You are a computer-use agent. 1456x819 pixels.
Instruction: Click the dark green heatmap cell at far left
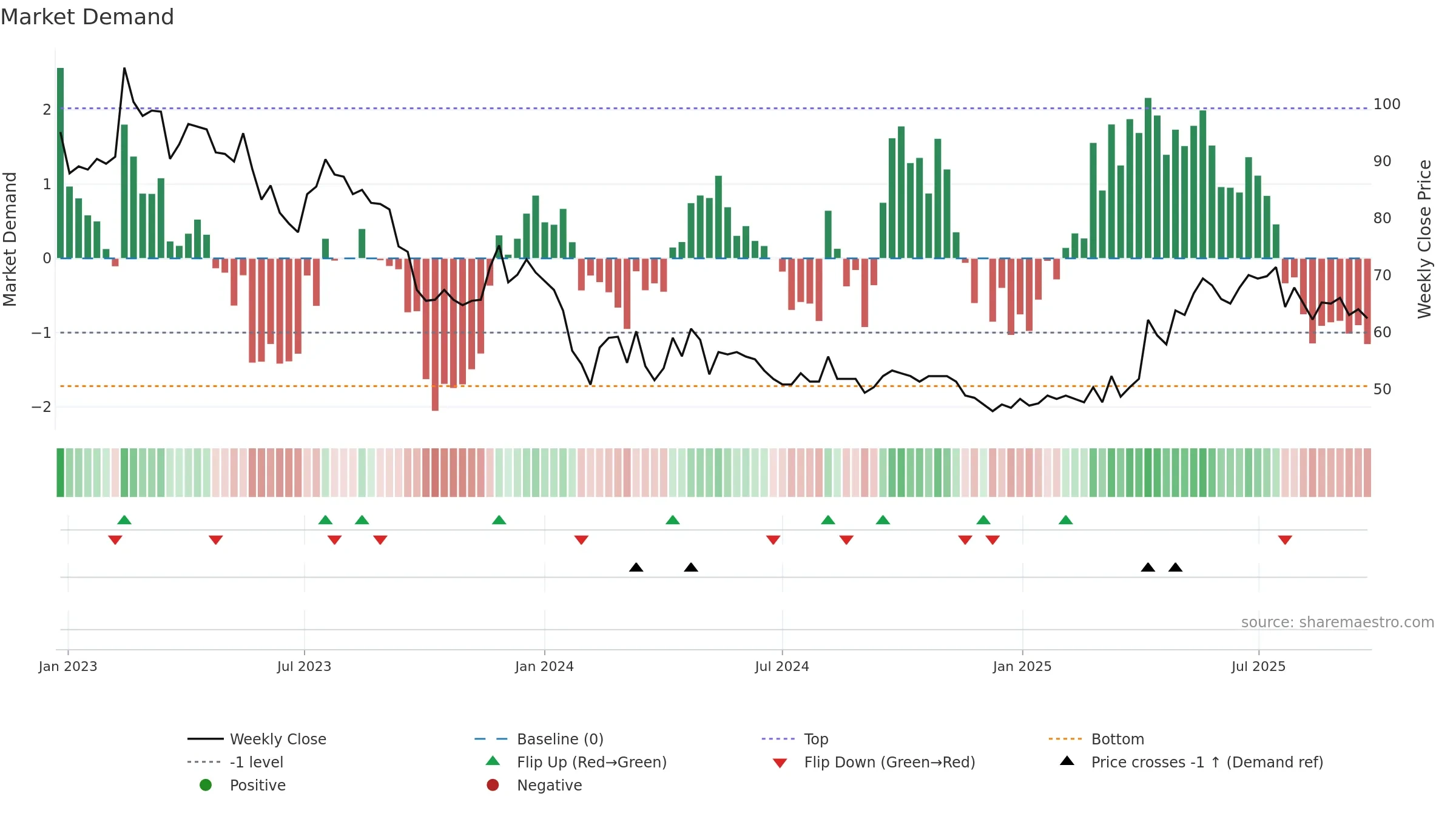point(60,473)
